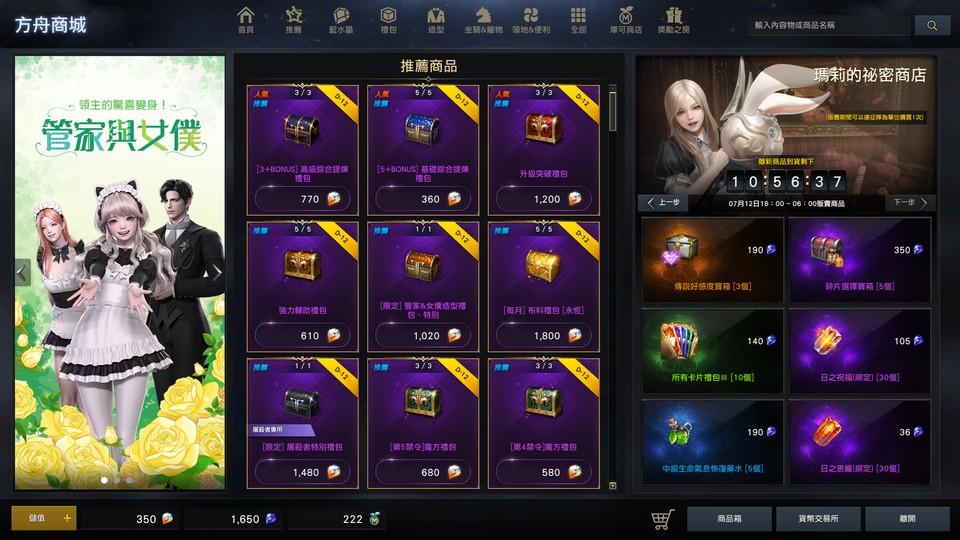Image resolution: width=960 pixels, height=540 pixels.
Task: Open the 貨幣交易所 currency exchange
Action: point(818,519)
